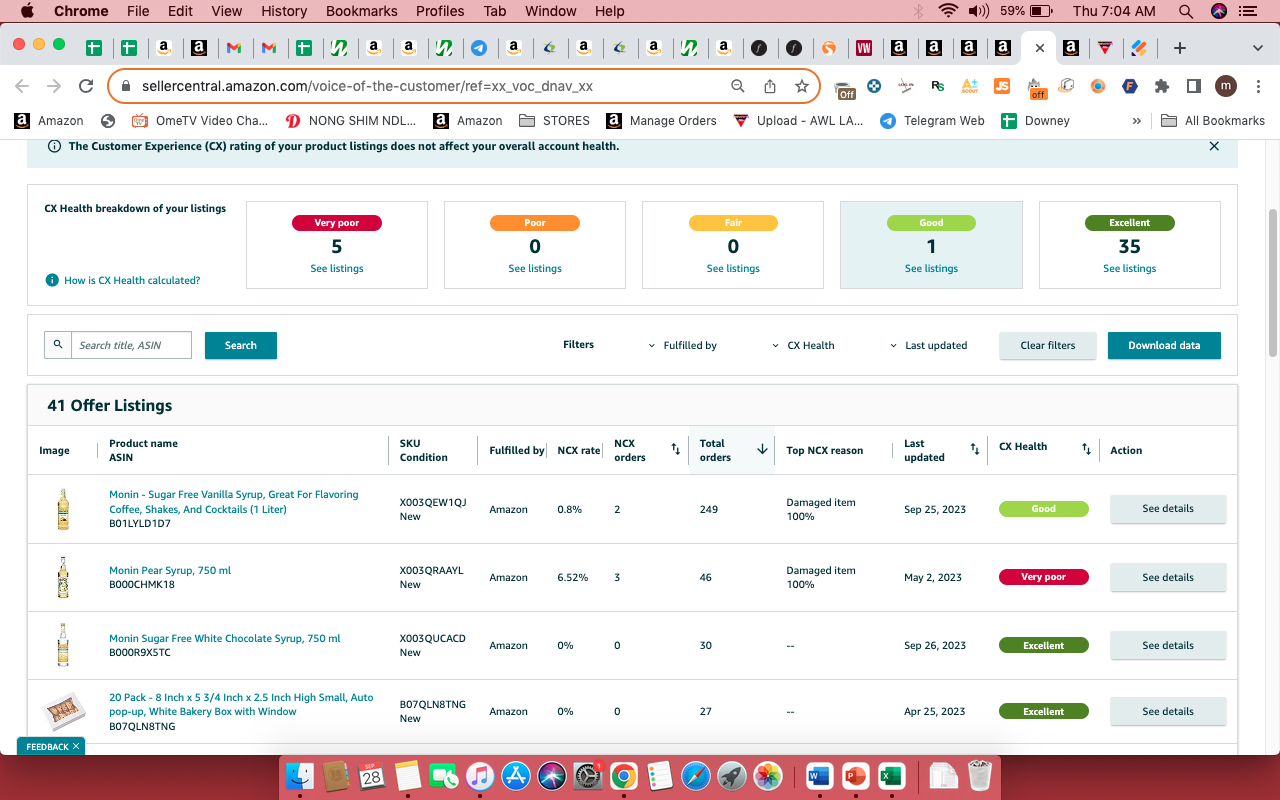This screenshot has height=800, width=1280.
Task: Click the info icon next to How is CX Health calculated
Action: click(52, 280)
